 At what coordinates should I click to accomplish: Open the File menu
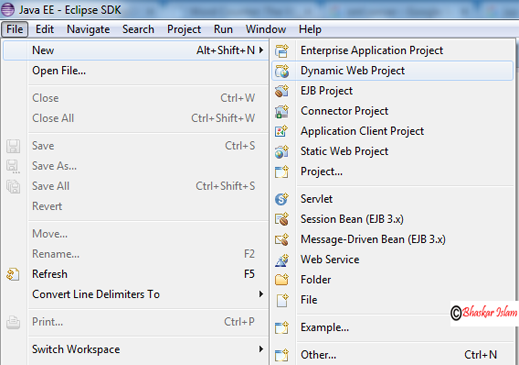15,29
